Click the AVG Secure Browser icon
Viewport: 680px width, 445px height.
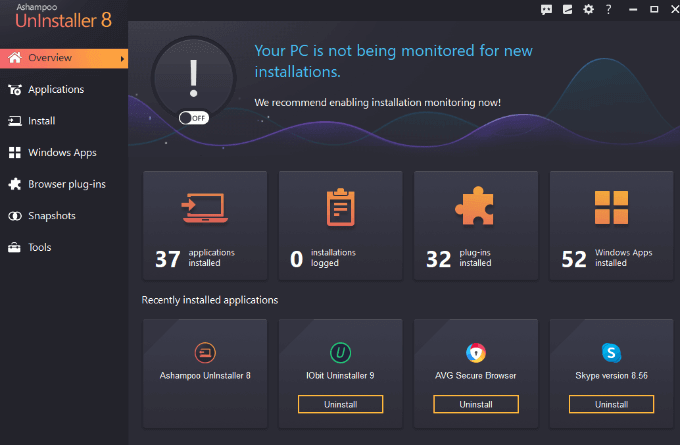tap(476, 353)
